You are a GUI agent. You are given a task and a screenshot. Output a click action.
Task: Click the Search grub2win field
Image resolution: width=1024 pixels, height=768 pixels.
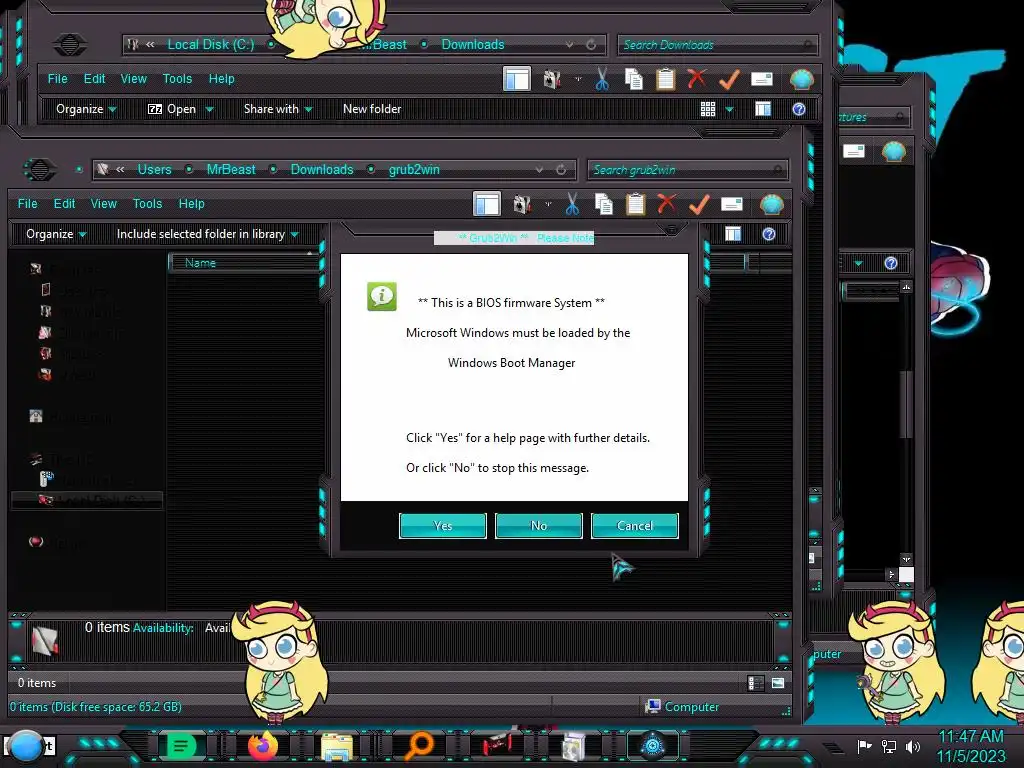(687, 170)
